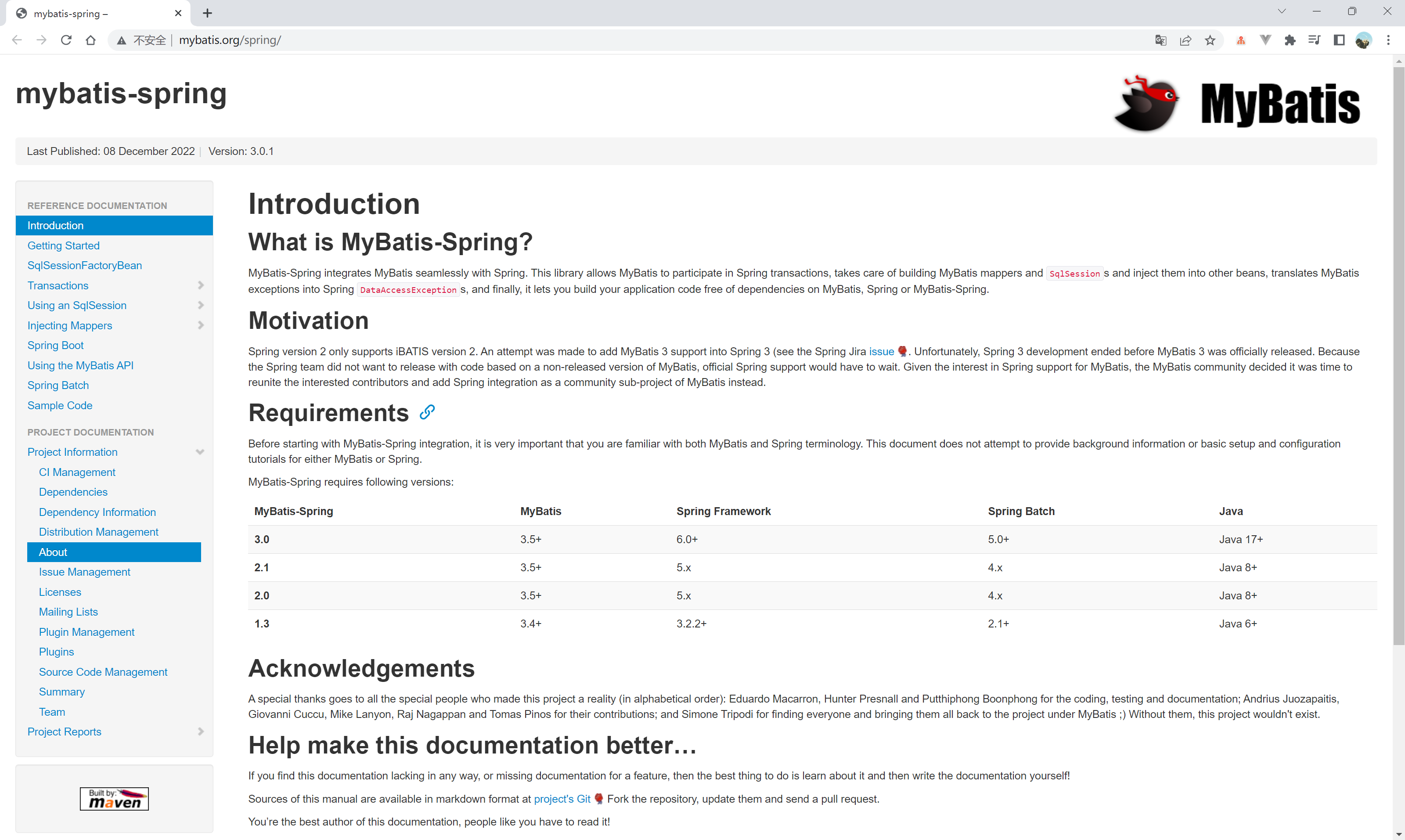Select the About item
This screenshot has height=840, width=1405.
click(114, 552)
